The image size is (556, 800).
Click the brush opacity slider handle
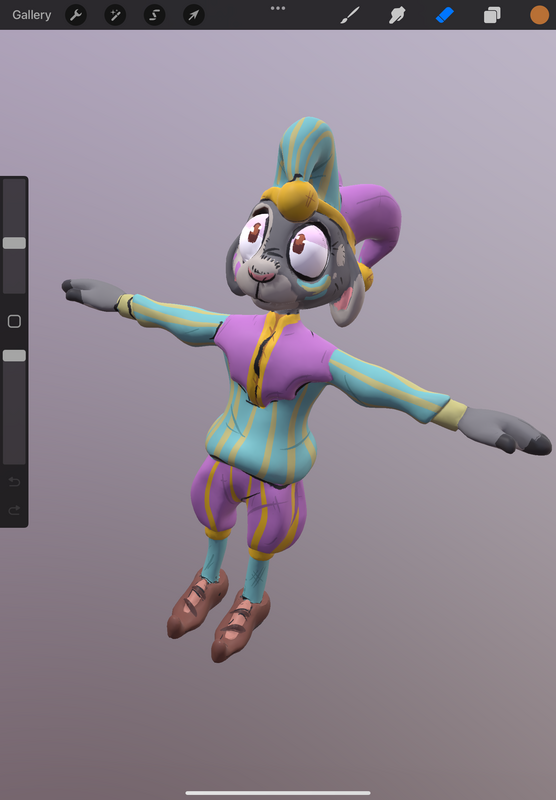14,356
